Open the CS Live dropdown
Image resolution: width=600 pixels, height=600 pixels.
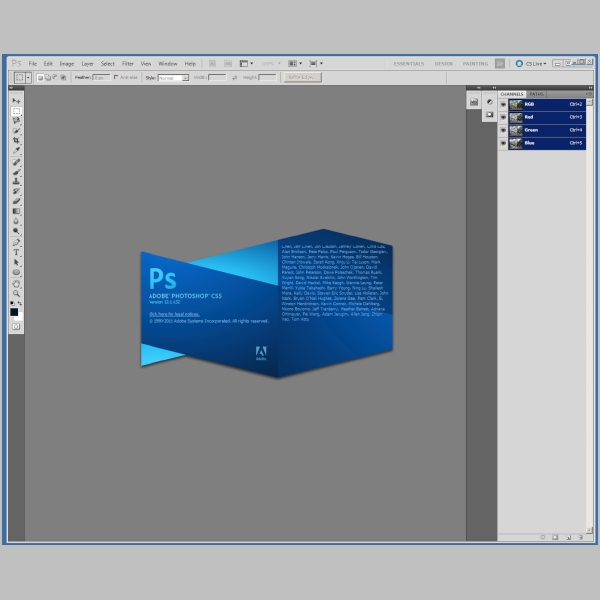[x=531, y=64]
